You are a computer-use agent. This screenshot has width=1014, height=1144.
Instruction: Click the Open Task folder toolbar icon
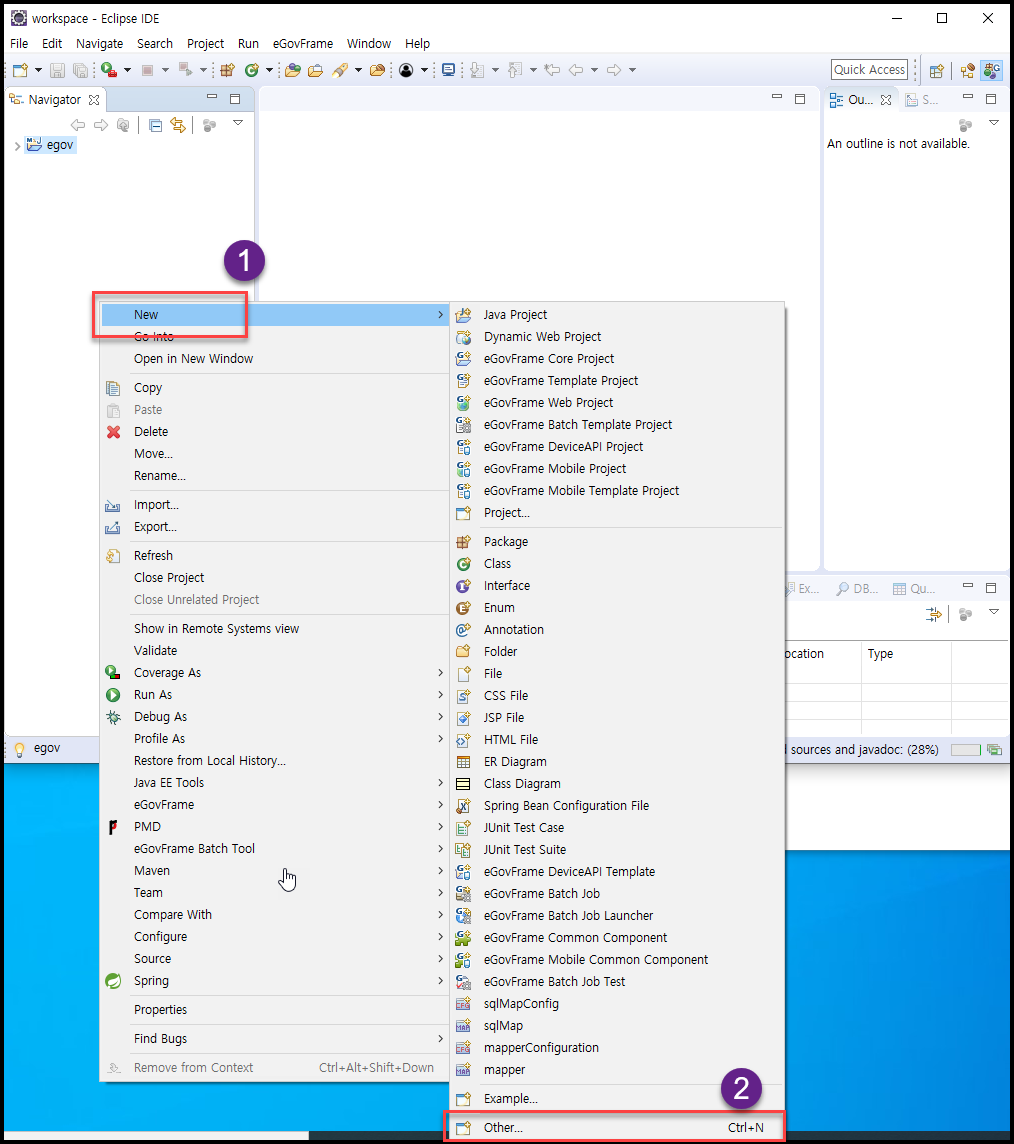(315, 70)
